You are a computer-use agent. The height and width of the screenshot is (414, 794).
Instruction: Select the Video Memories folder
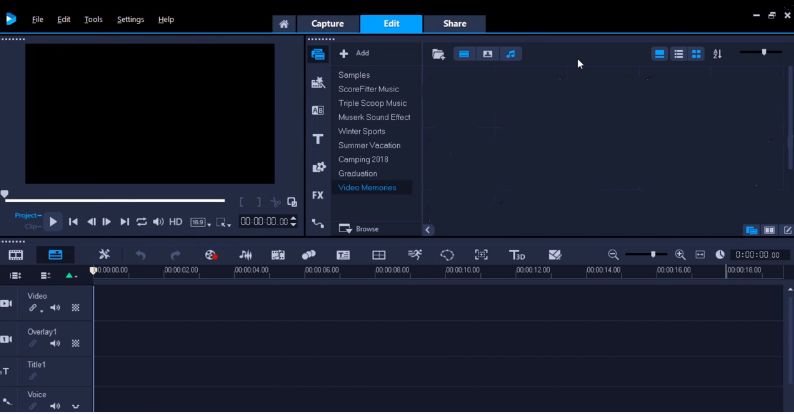point(372,187)
